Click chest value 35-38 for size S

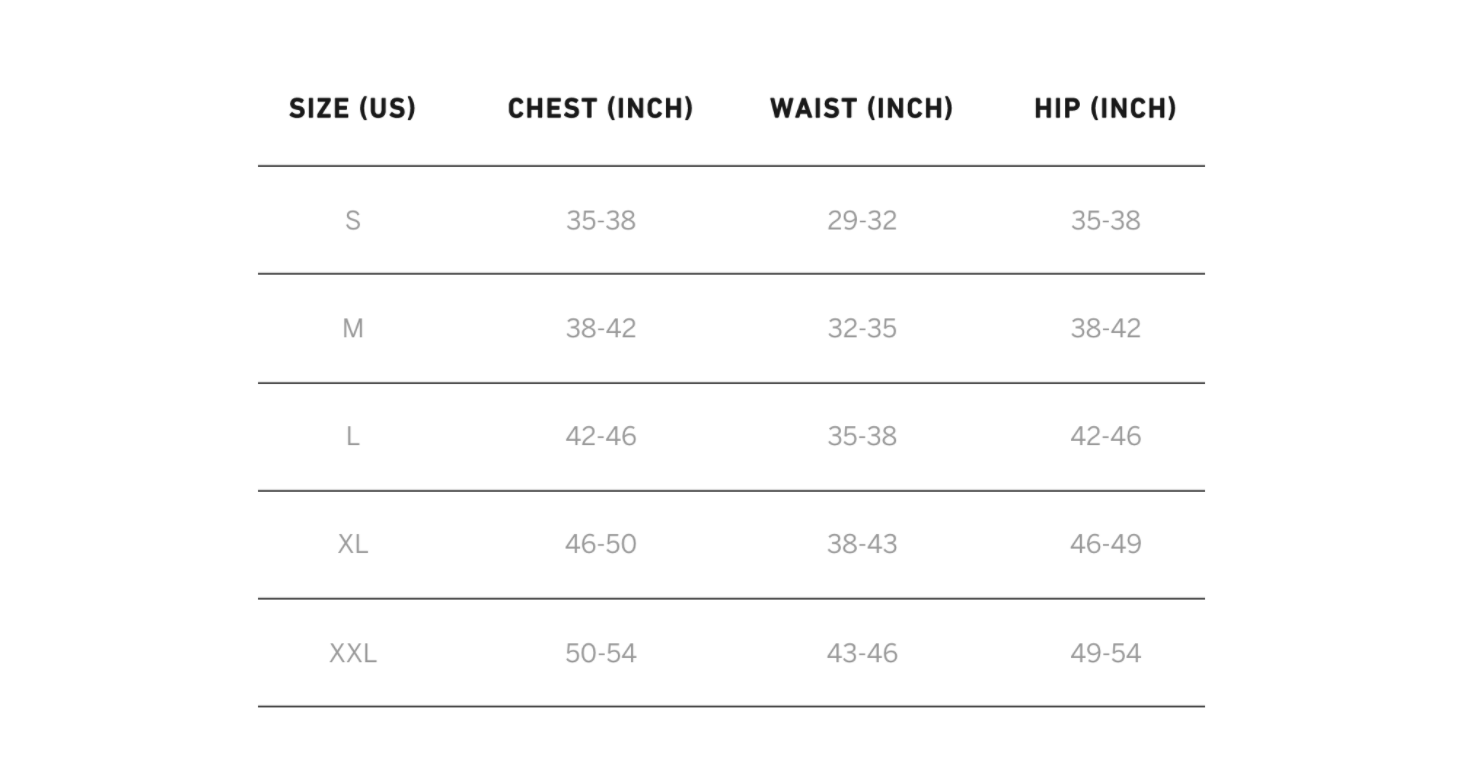click(x=600, y=220)
